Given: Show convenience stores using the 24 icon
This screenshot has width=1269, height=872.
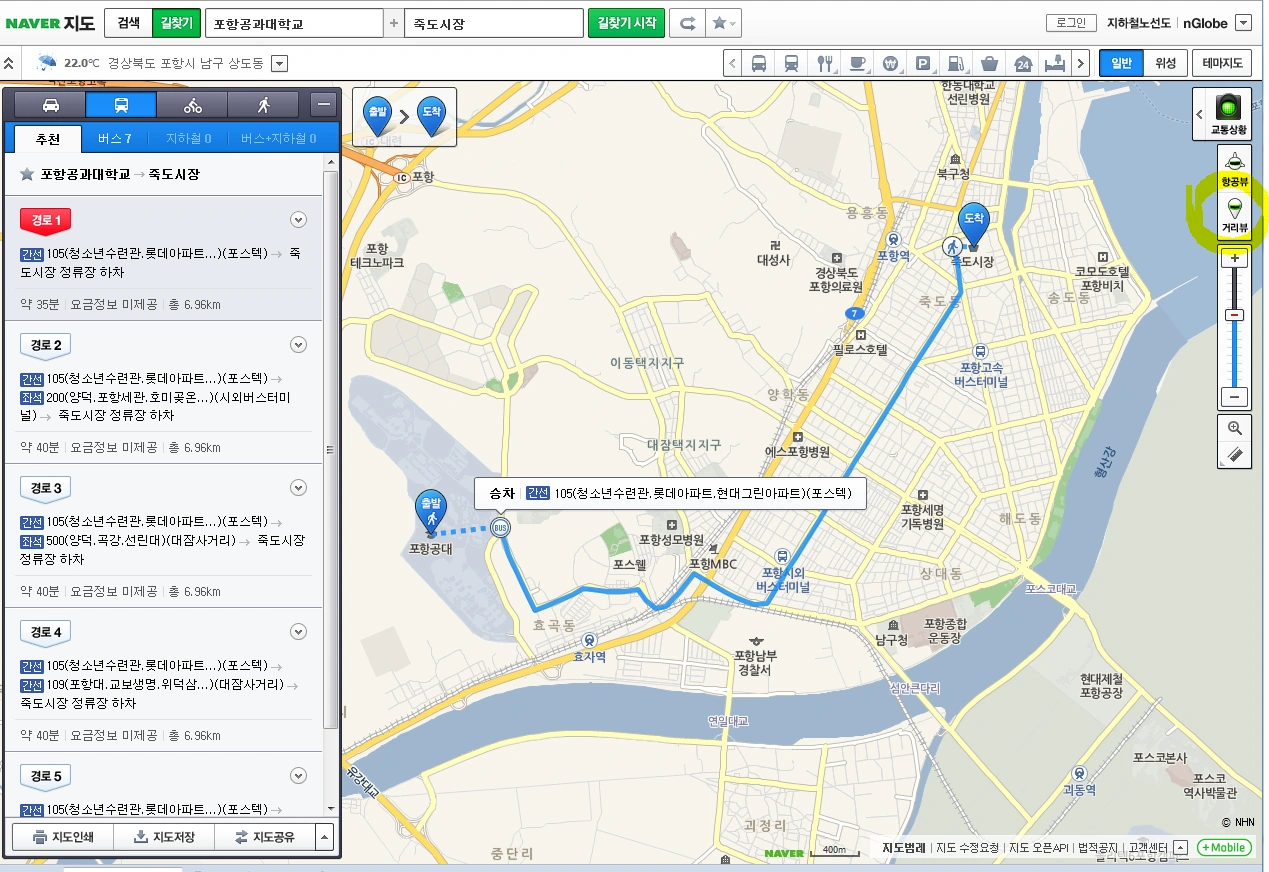Looking at the screenshot, I should [1022, 64].
